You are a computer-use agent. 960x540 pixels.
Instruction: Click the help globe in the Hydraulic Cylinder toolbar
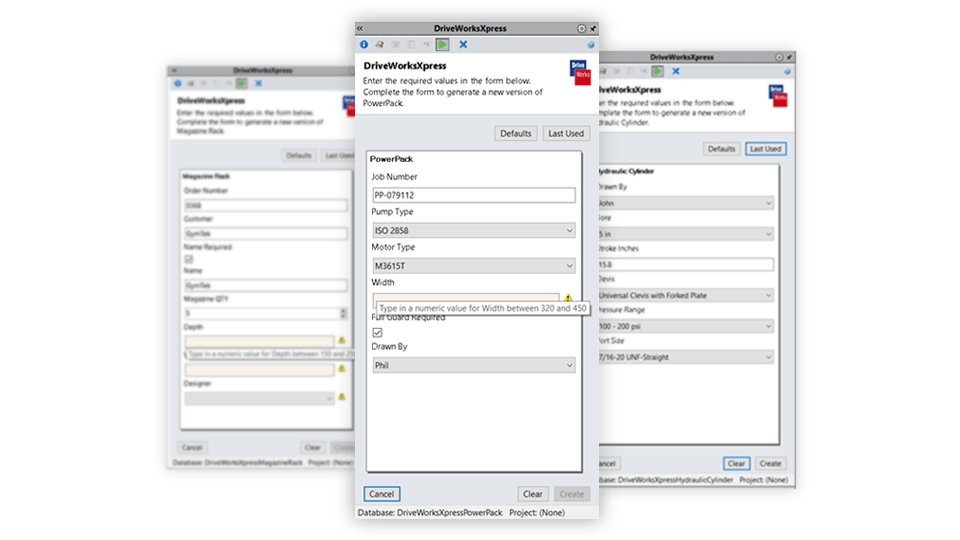click(x=787, y=72)
